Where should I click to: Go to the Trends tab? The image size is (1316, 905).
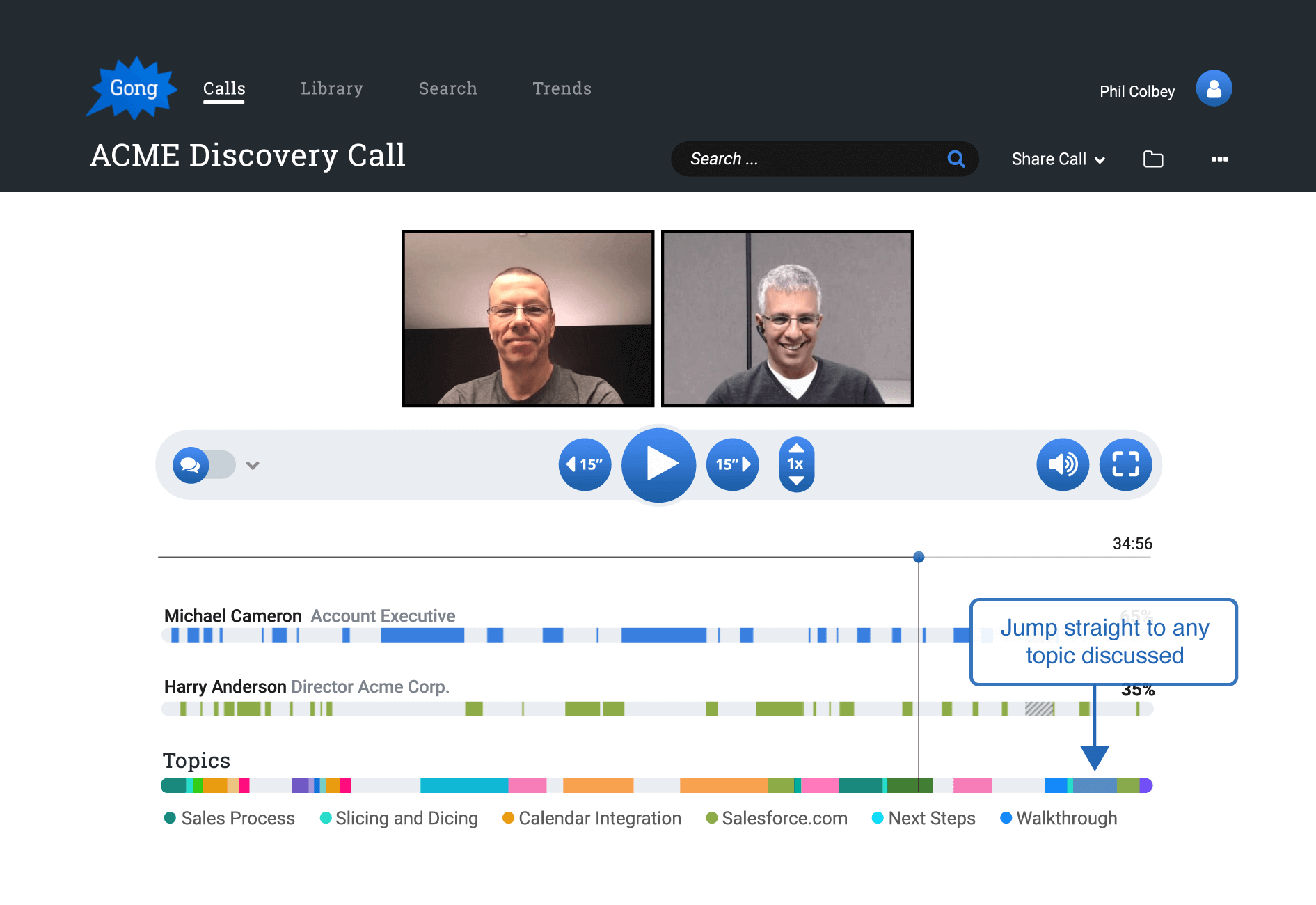point(562,88)
